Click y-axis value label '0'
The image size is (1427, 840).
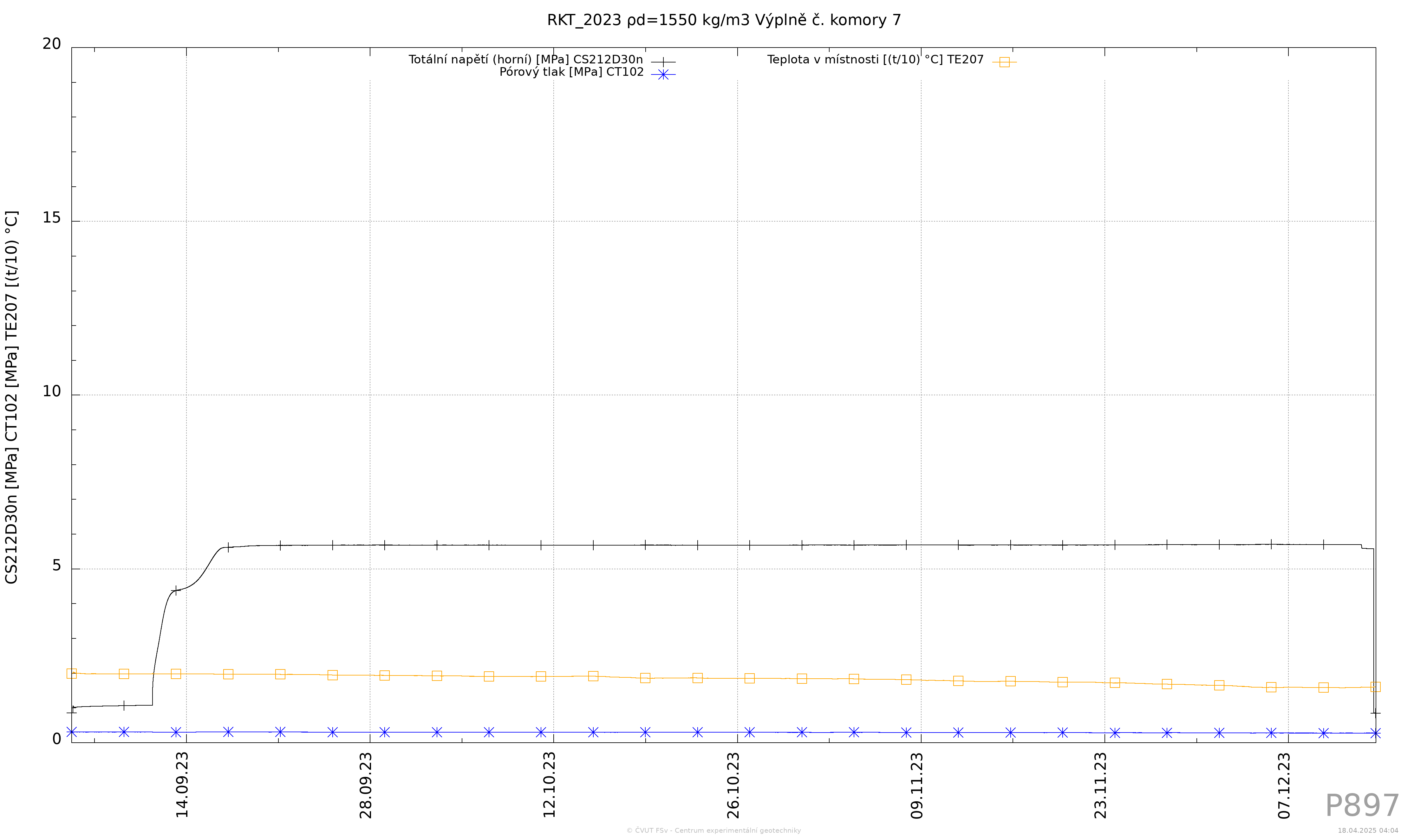click(57, 739)
